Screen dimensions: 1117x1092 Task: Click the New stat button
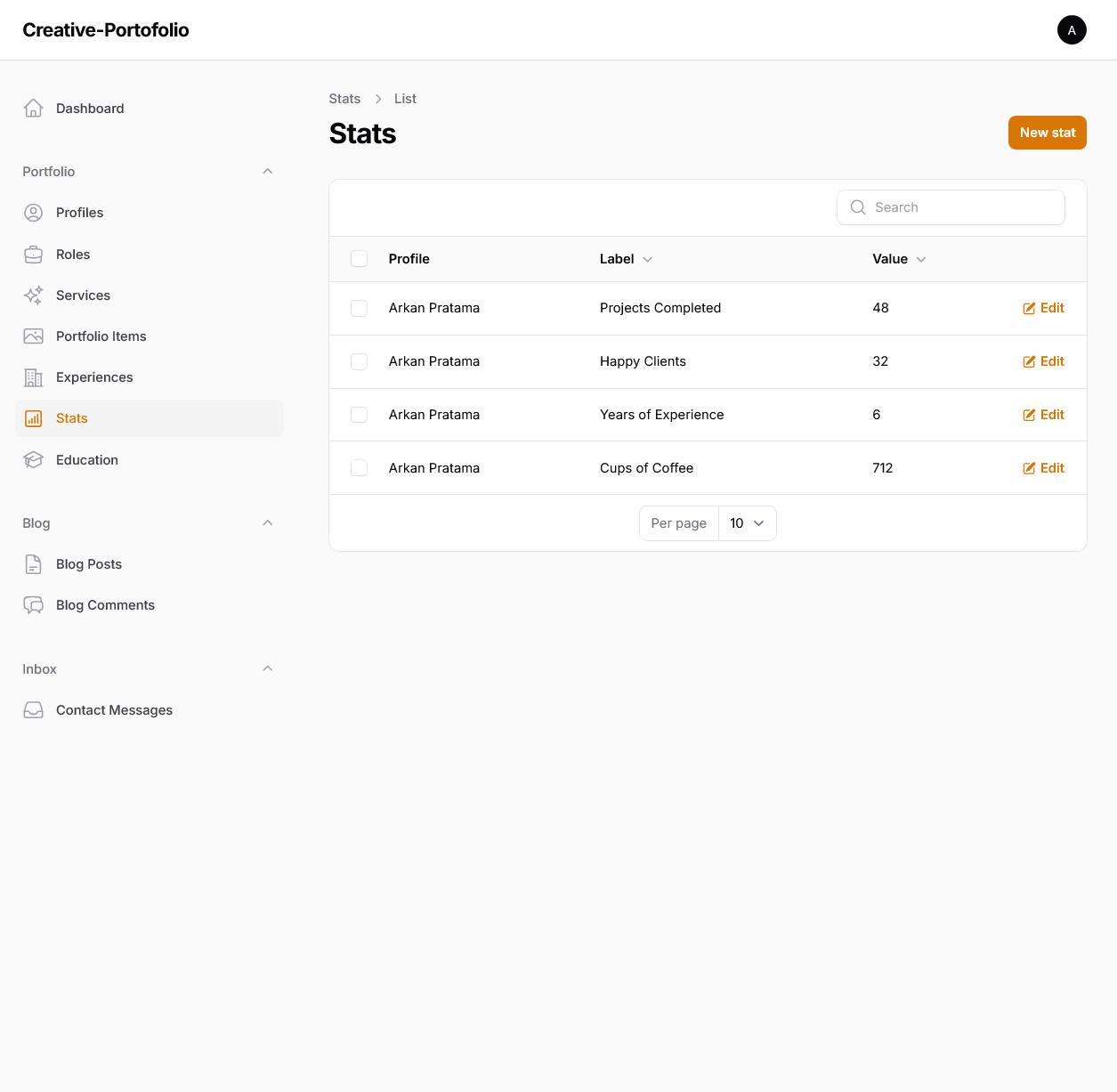coord(1047,133)
